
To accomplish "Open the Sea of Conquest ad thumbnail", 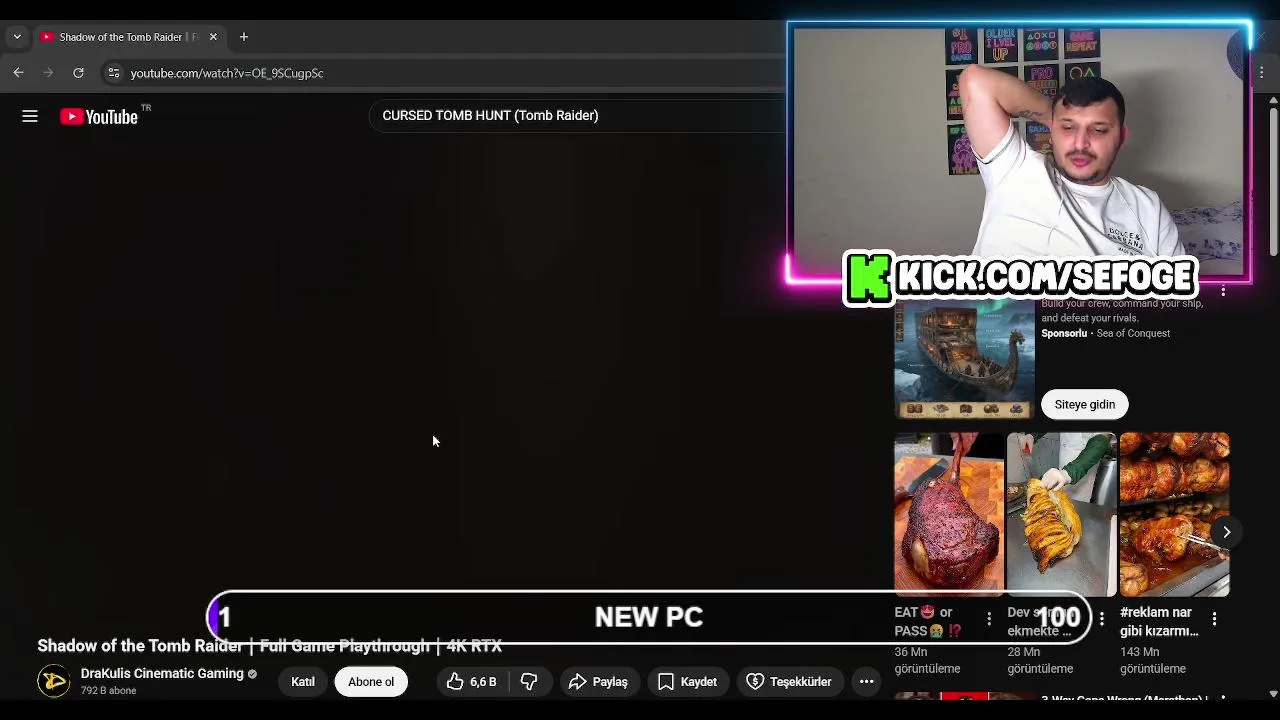I will [x=964, y=360].
